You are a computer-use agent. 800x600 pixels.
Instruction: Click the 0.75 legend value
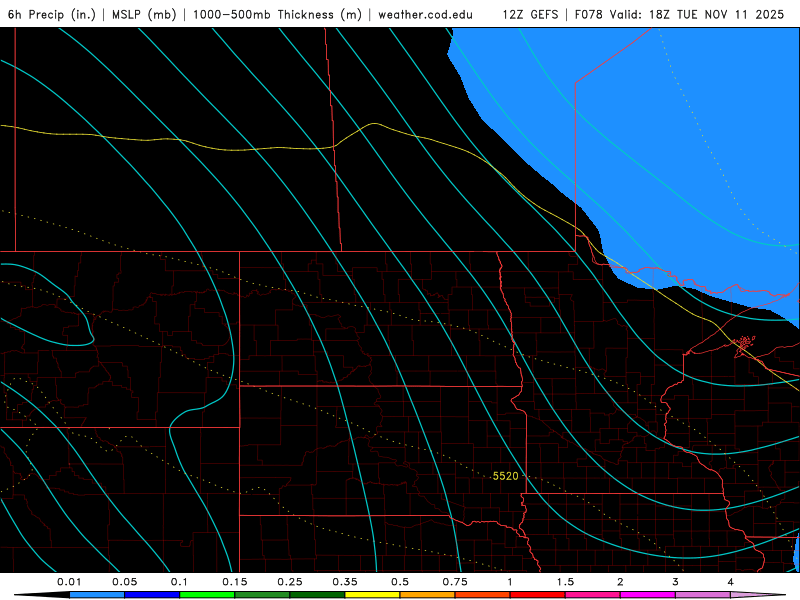pyautogui.click(x=455, y=582)
